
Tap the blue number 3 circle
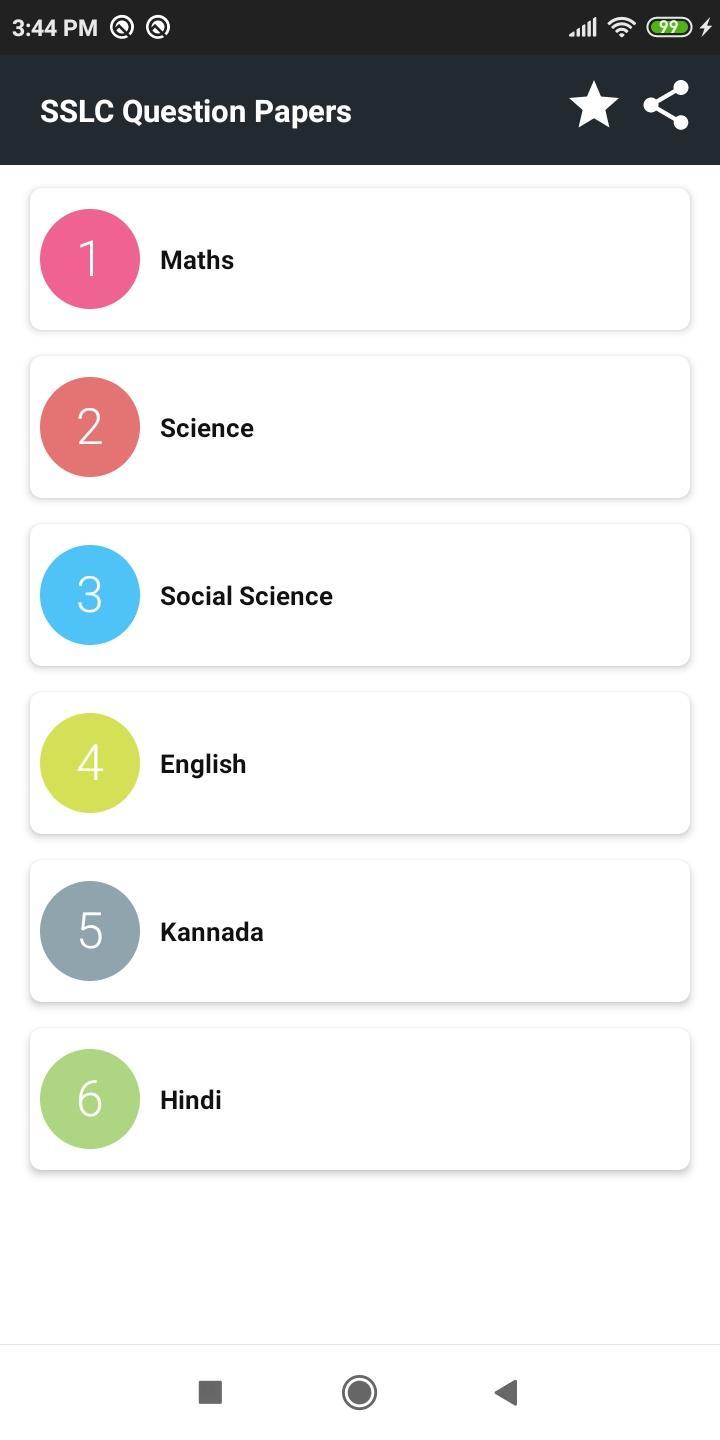(x=90, y=595)
